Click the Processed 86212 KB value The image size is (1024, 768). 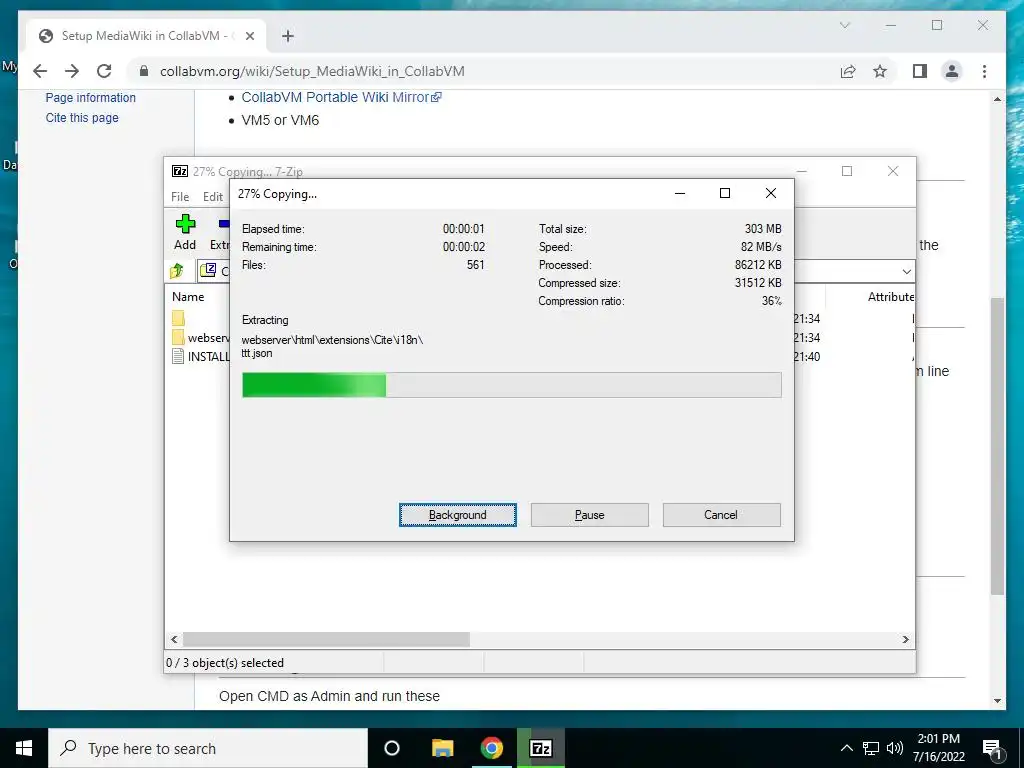pyautogui.click(x=758, y=265)
